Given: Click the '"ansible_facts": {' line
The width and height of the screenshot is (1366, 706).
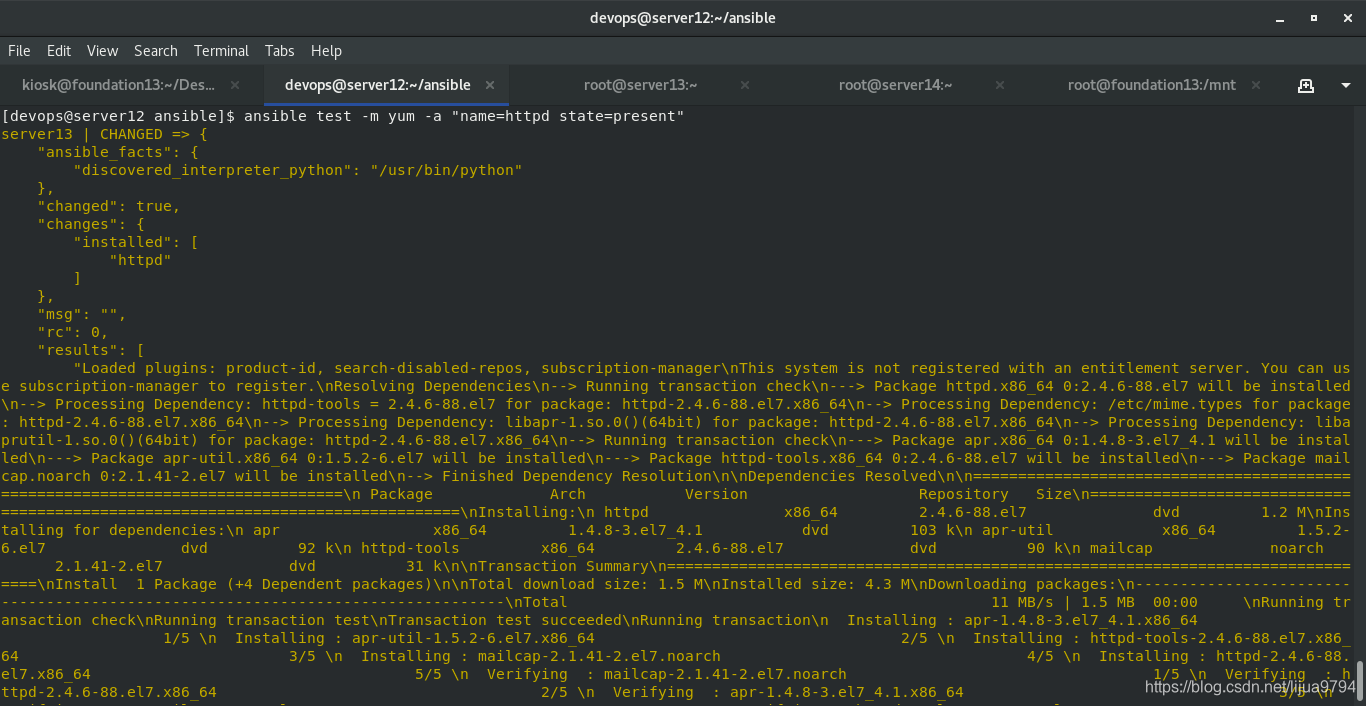Looking at the screenshot, I should click(118, 152).
